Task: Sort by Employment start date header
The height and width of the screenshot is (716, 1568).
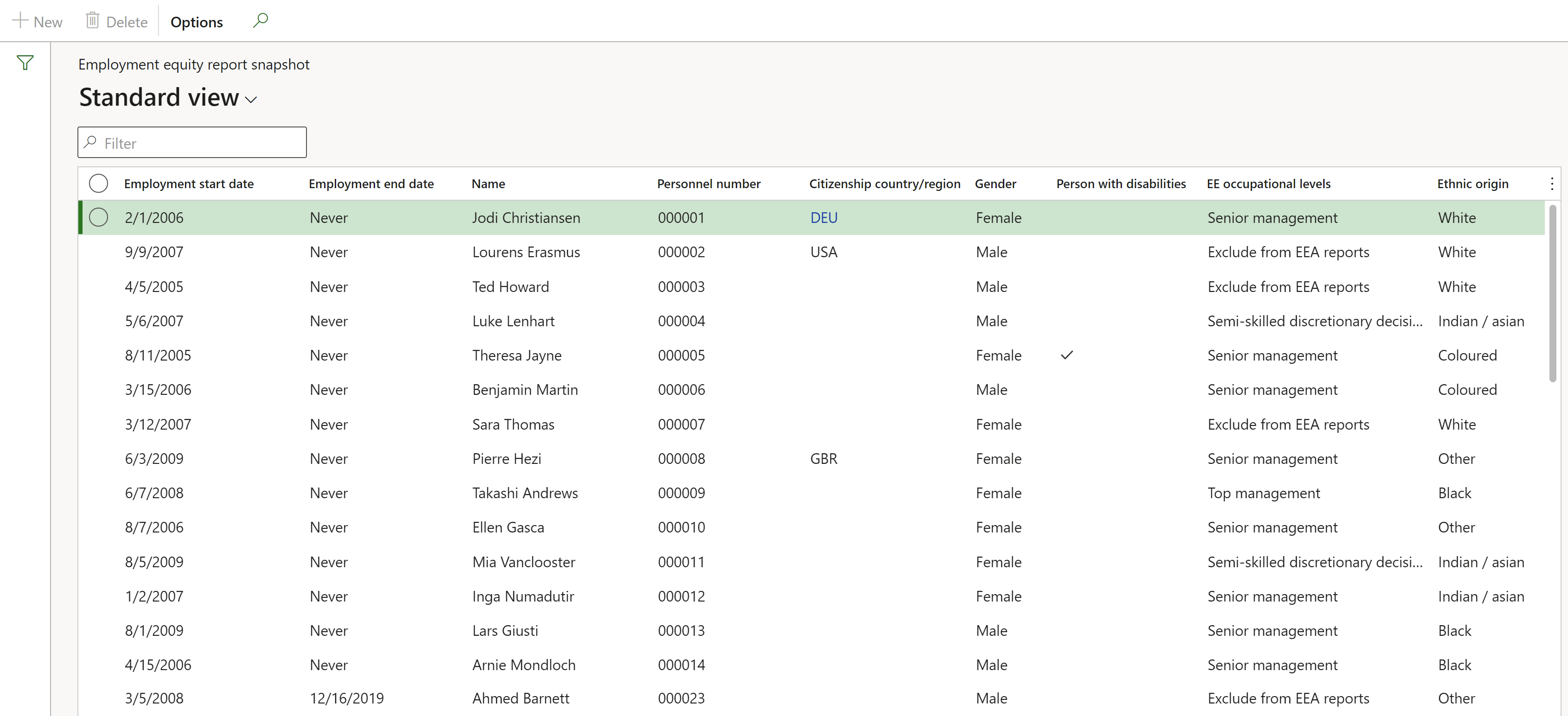Action: [189, 184]
